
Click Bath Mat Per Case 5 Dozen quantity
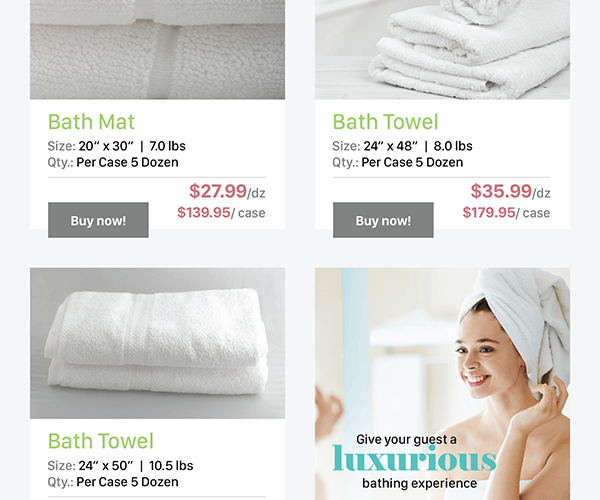113,162
